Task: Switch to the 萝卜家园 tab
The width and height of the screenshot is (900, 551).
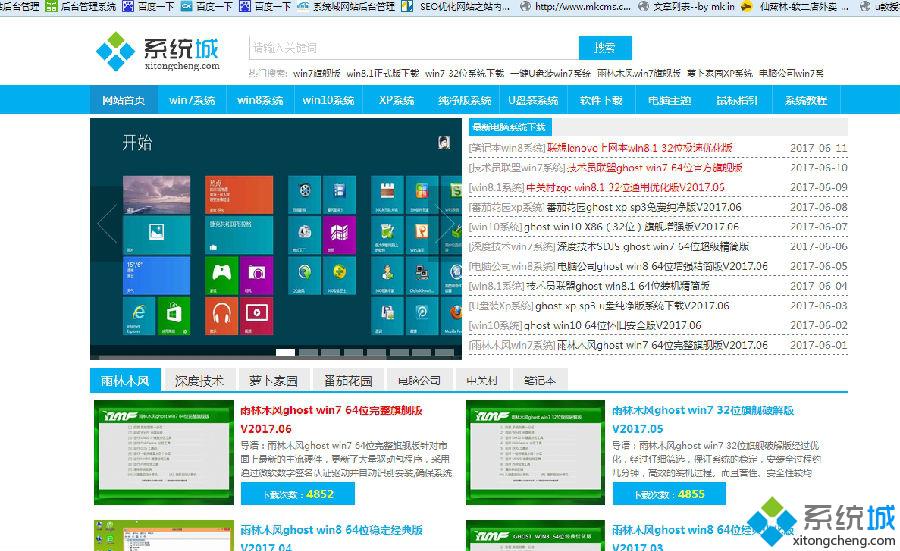Action: pyautogui.click(x=273, y=381)
